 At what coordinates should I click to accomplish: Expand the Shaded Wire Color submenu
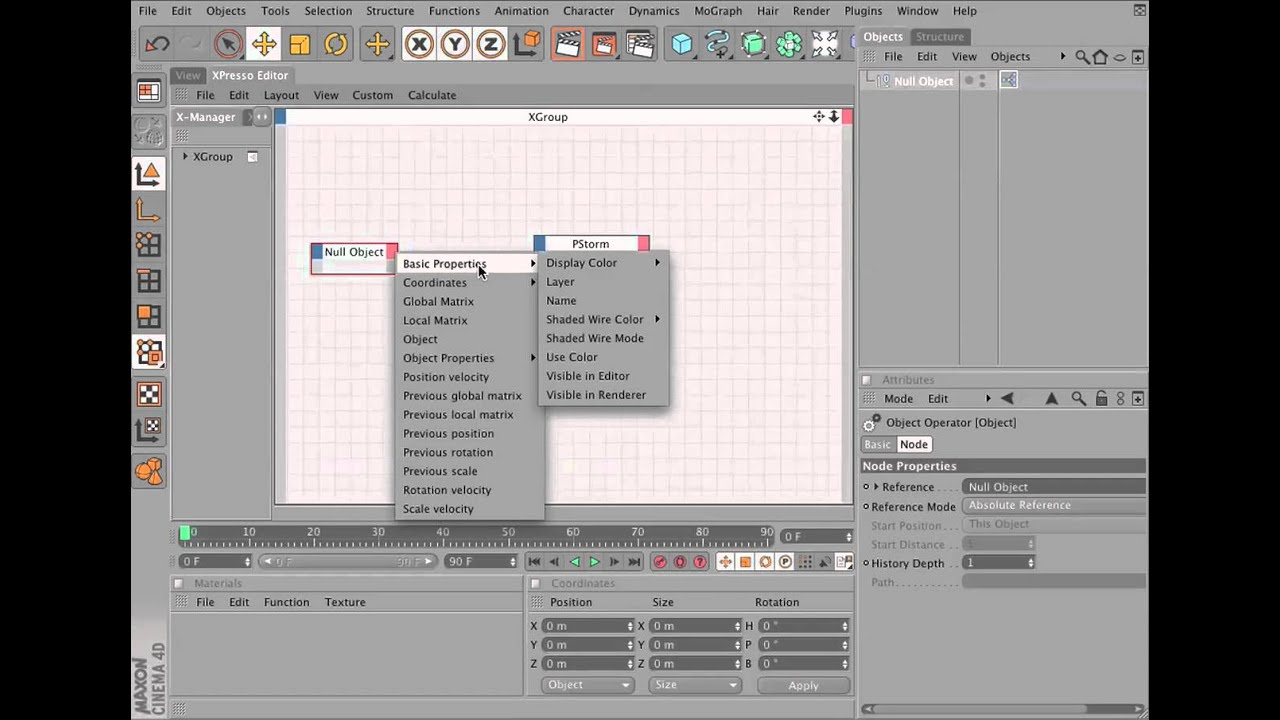click(603, 319)
